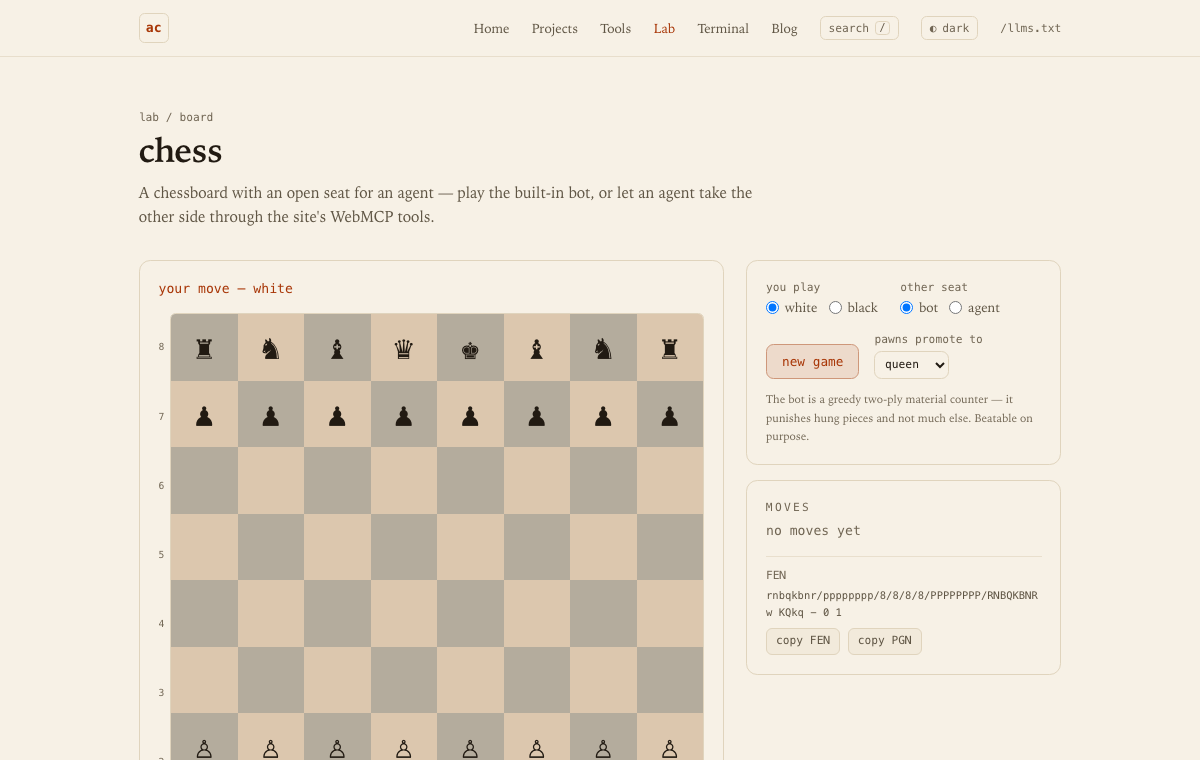This screenshot has height=760, width=1200.
Task: Click the empty d5 square
Action: 404,547
